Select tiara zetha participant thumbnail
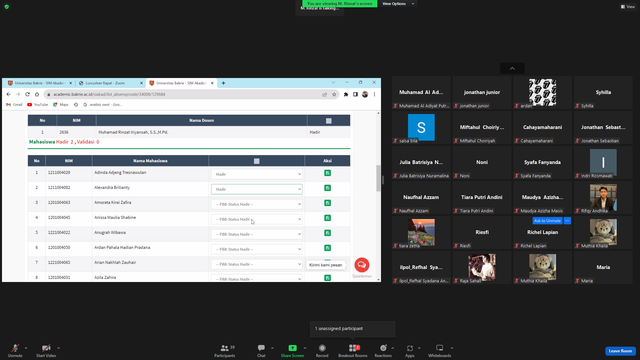640x360 pixels. 421,233
